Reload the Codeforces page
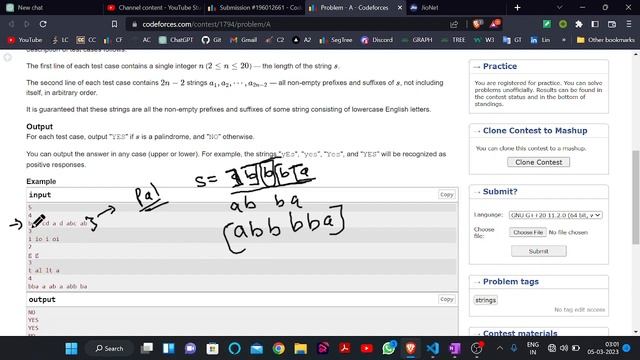 [43, 24]
